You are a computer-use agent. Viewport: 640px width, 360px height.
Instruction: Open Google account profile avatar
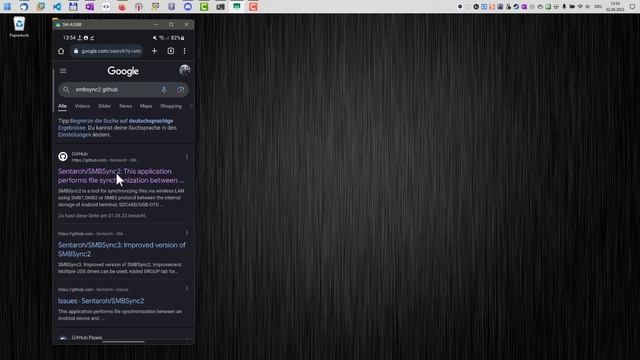tap(184, 70)
